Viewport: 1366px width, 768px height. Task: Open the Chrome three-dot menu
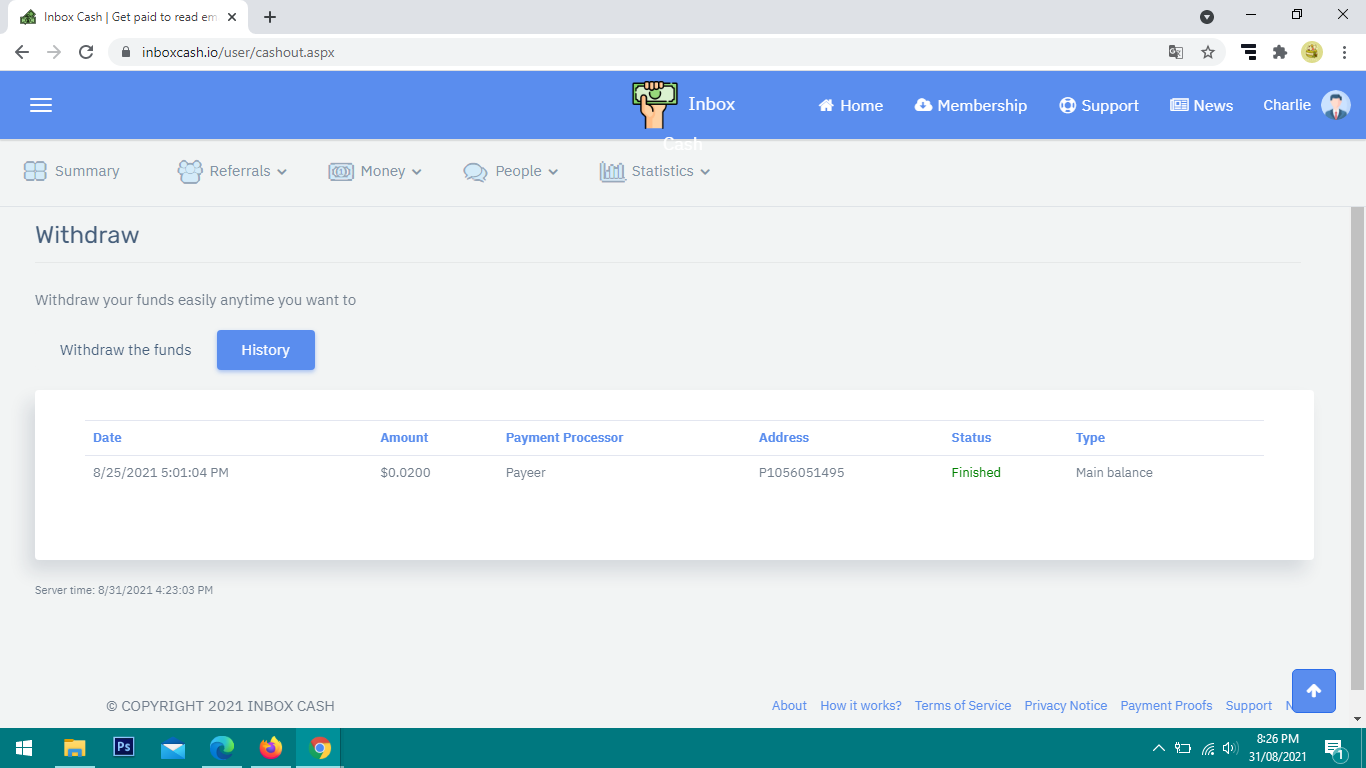click(x=1345, y=52)
